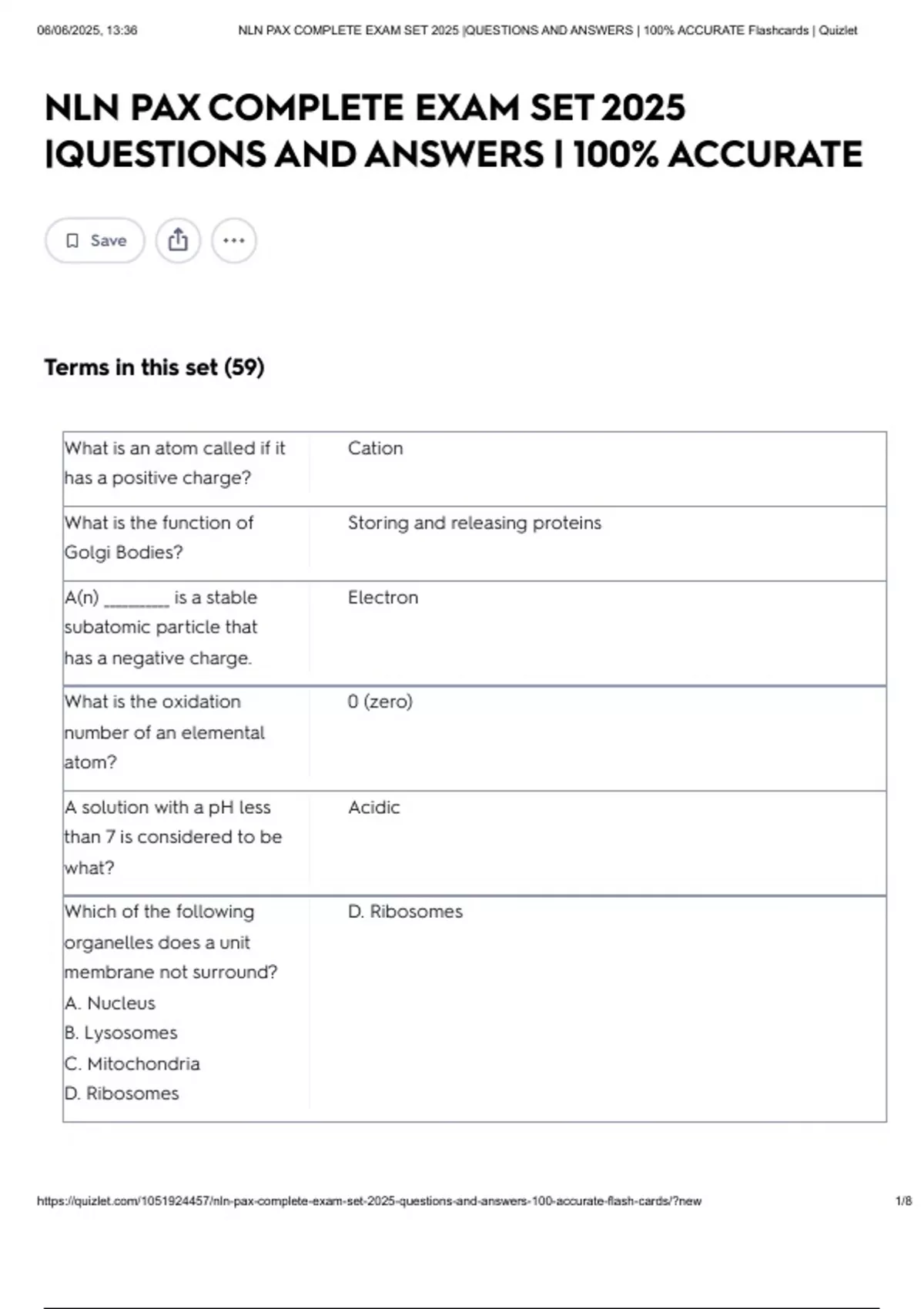This screenshot has height=1309, width=924.
Task: Click the bookmark icon inside Save
Action: pyautogui.click(x=72, y=241)
